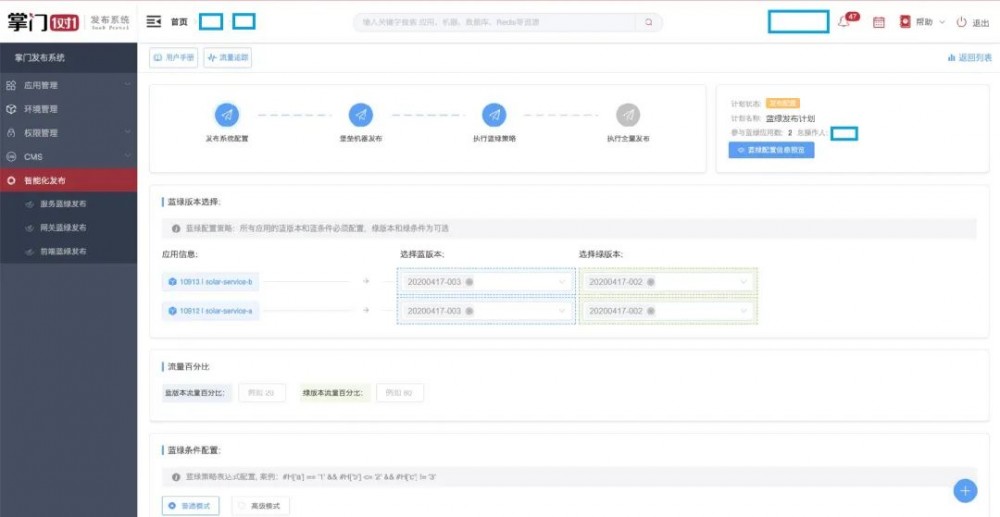
Task: Open green version dropdown for solar-service-a
Action: pos(744,311)
